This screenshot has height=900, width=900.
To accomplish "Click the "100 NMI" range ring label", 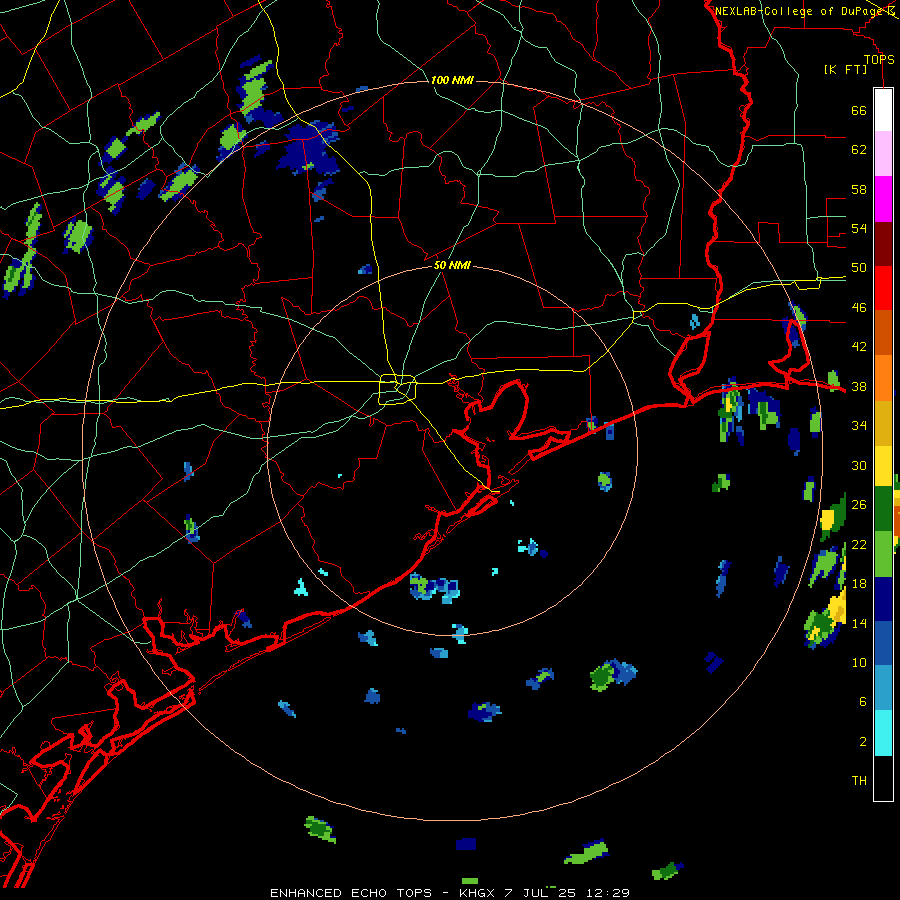I will tap(452, 80).
